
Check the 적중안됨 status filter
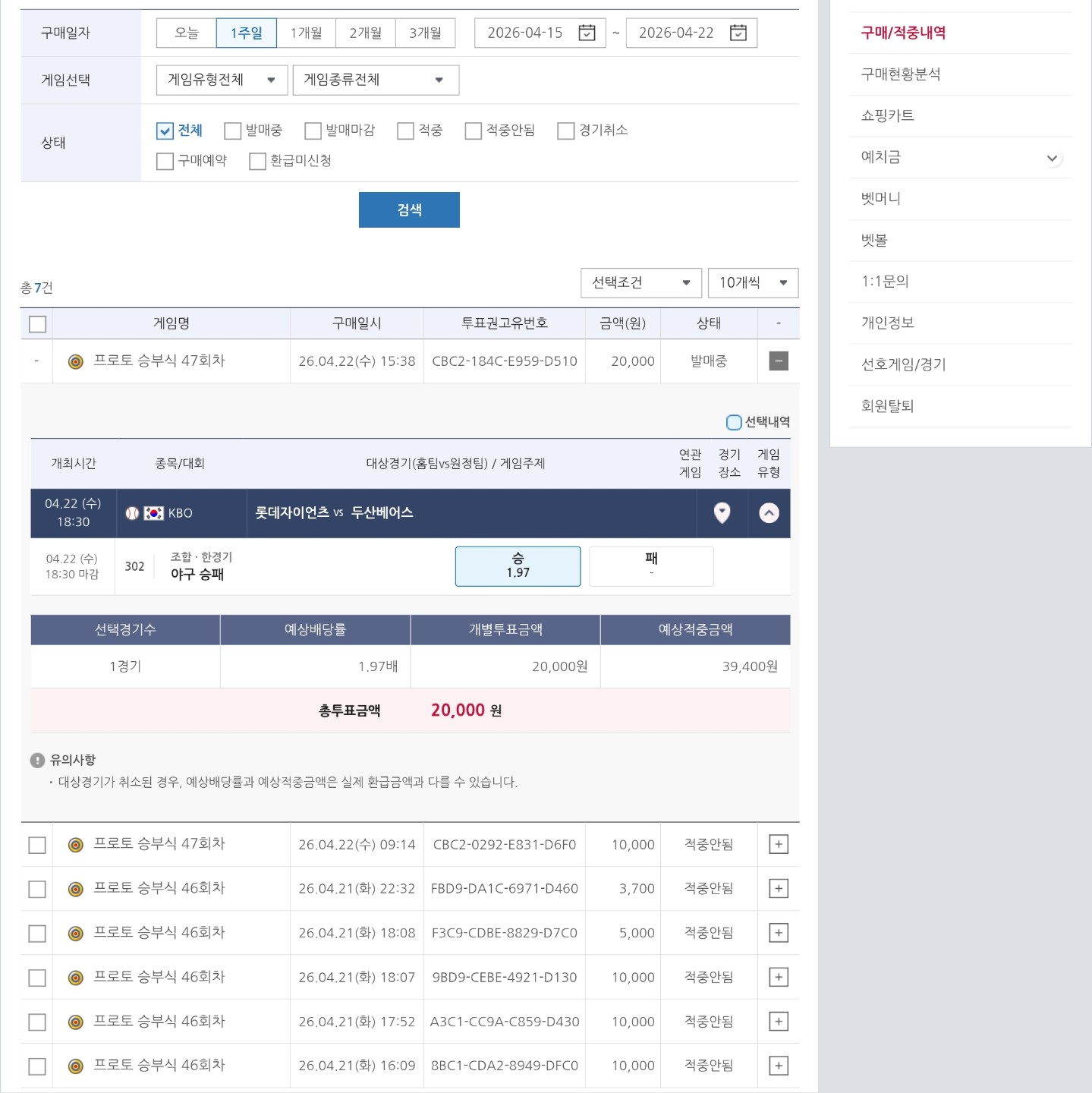pyautogui.click(x=474, y=131)
